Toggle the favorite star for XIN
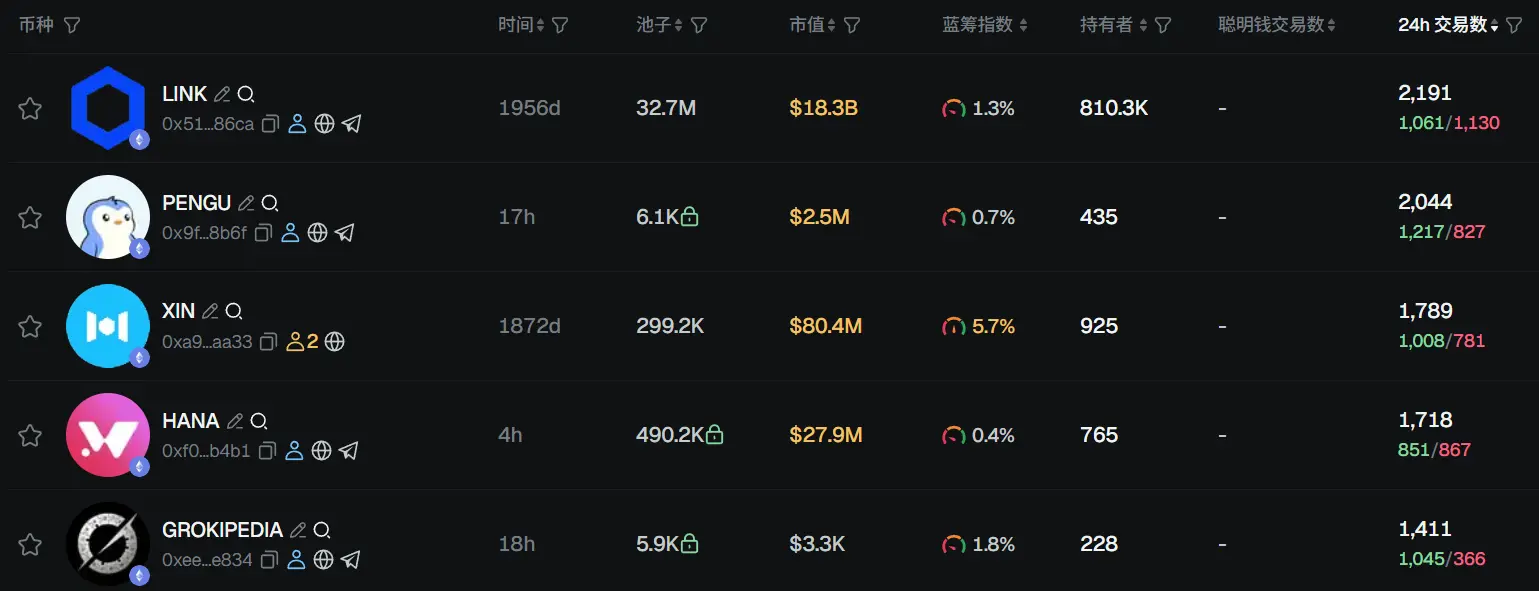The height and width of the screenshot is (591, 1539). coord(30,326)
